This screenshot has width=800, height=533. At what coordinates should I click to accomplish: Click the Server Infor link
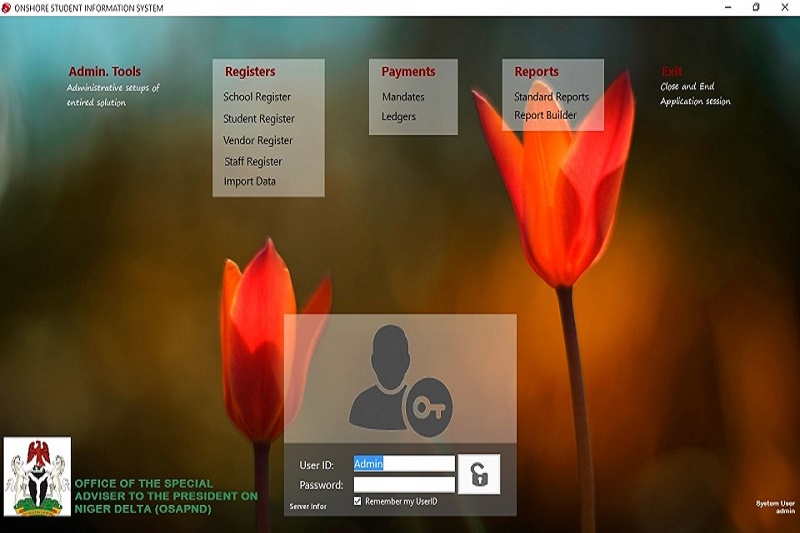[x=308, y=507]
